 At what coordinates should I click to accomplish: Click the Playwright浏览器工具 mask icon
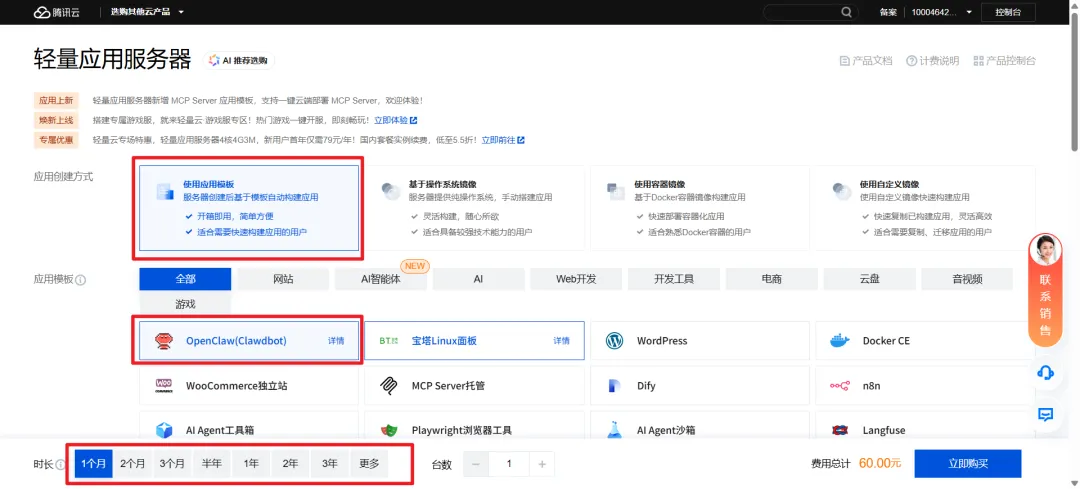click(x=389, y=430)
